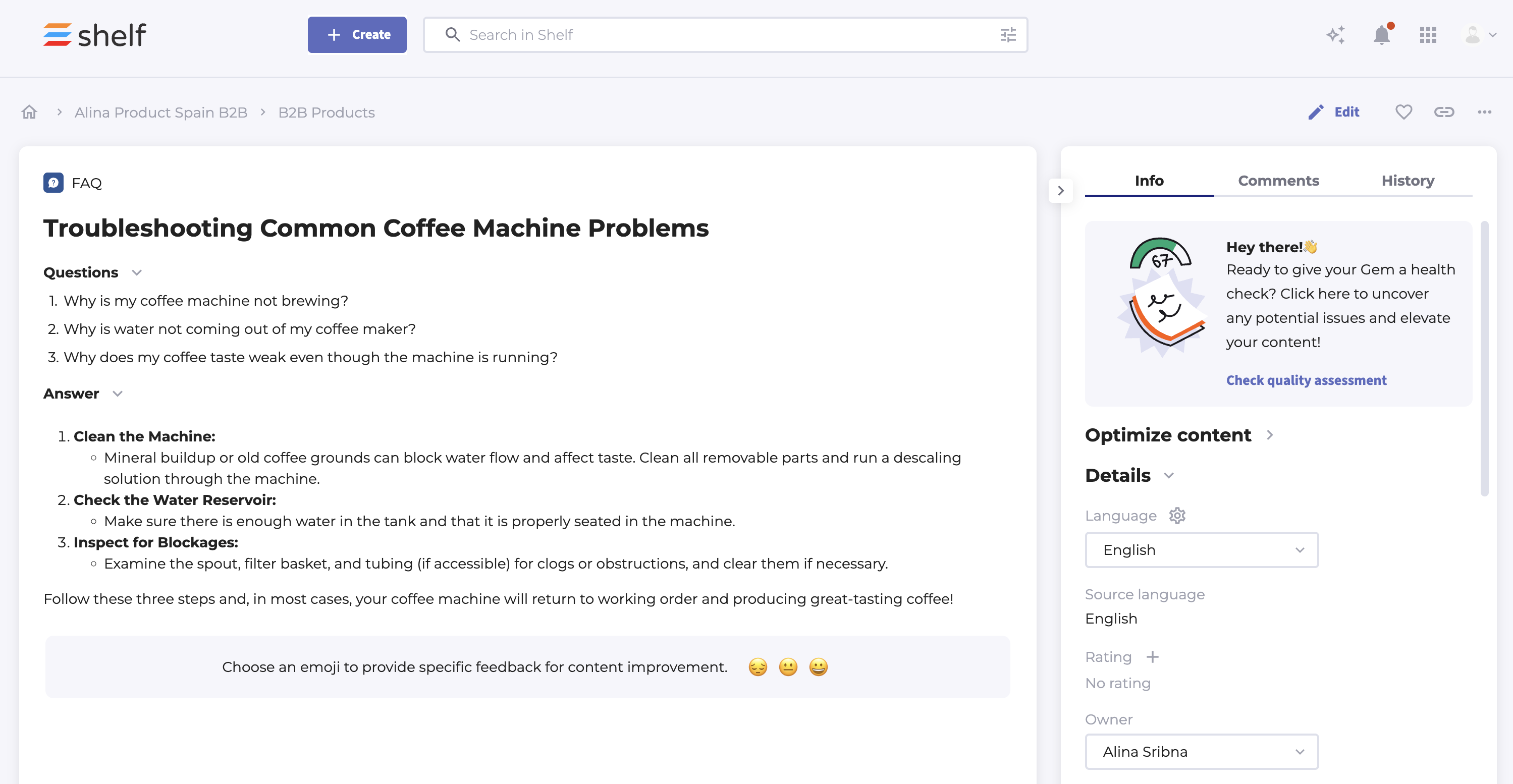Click the Language settings gear icon
Image resolution: width=1513 pixels, height=784 pixels.
1177,515
